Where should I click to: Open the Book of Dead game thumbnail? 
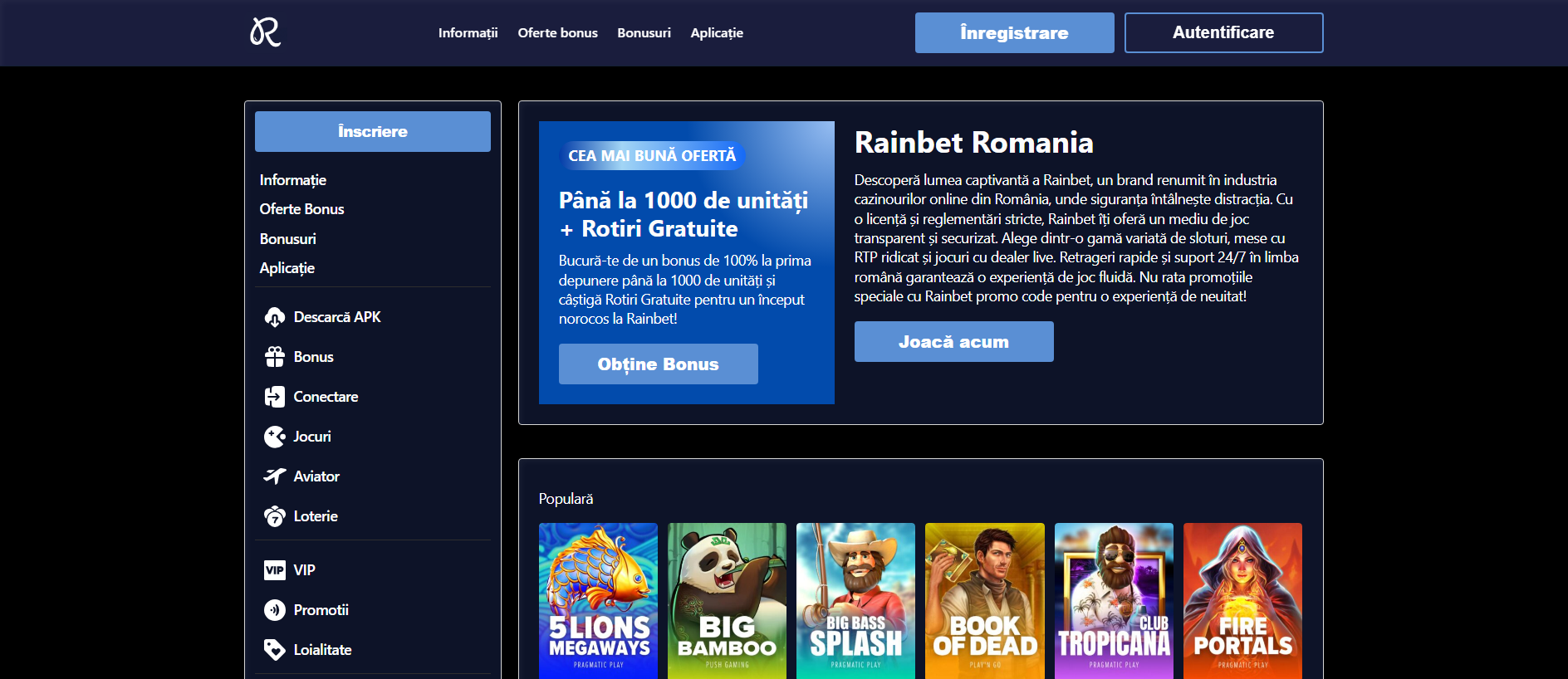(x=985, y=601)
